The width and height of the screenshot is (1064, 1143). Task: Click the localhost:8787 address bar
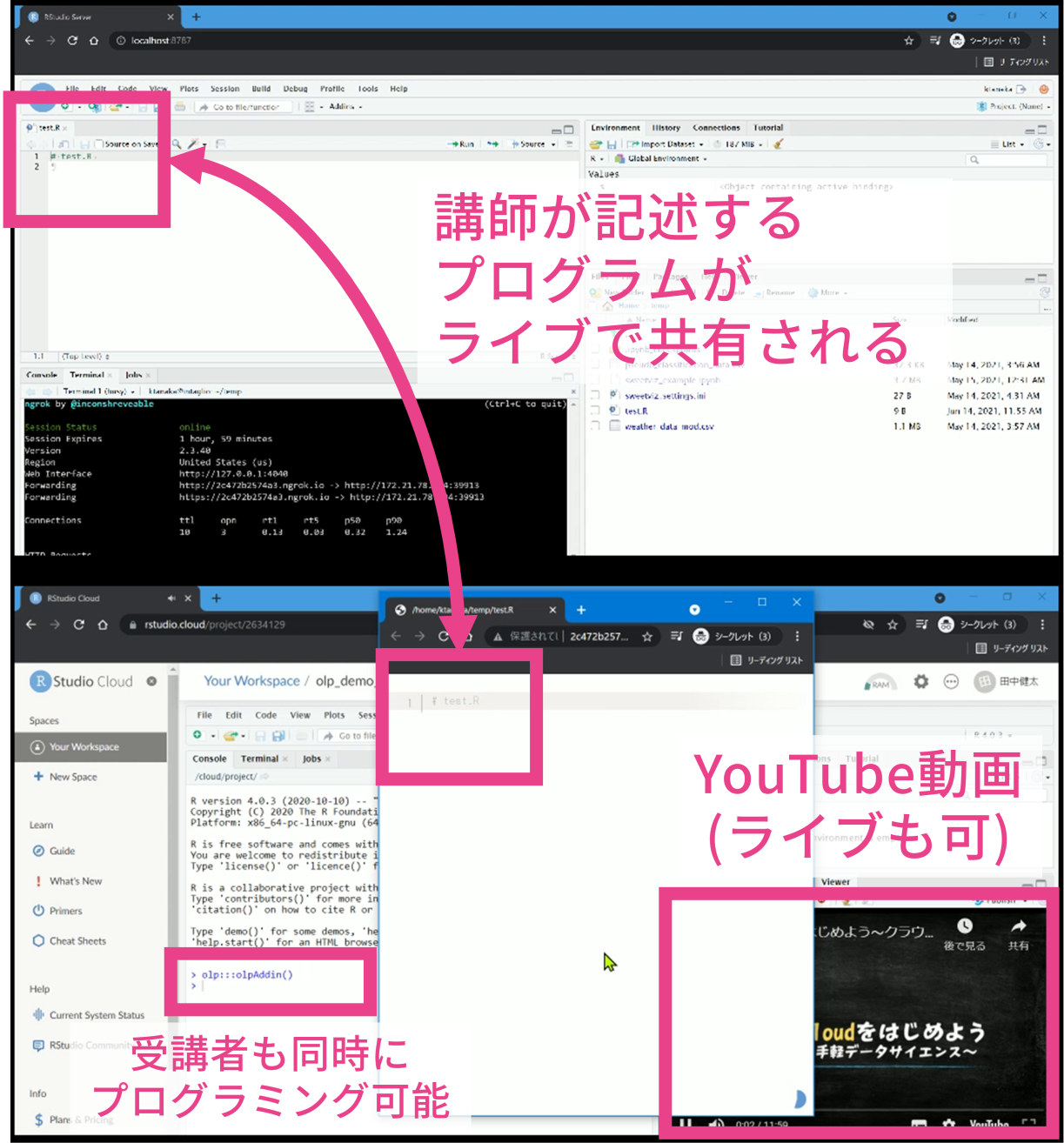513,40
